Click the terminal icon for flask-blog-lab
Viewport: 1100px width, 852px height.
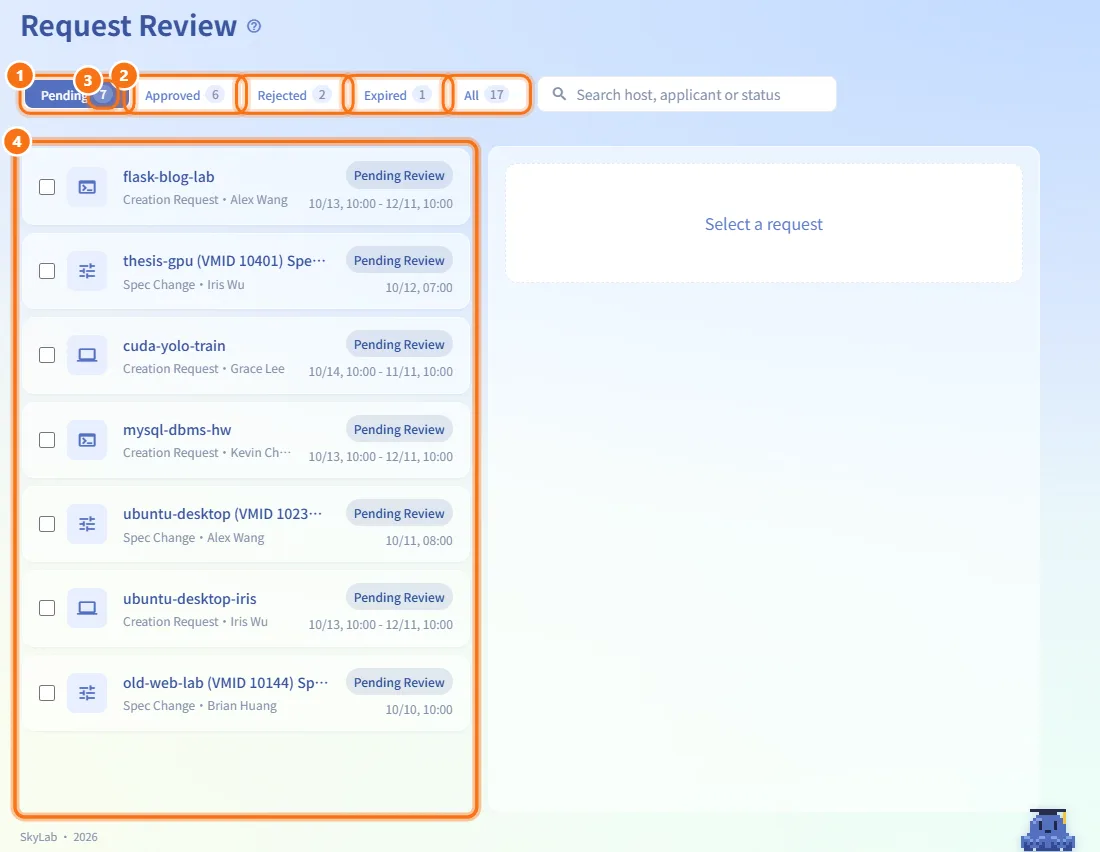click(87, 187)
